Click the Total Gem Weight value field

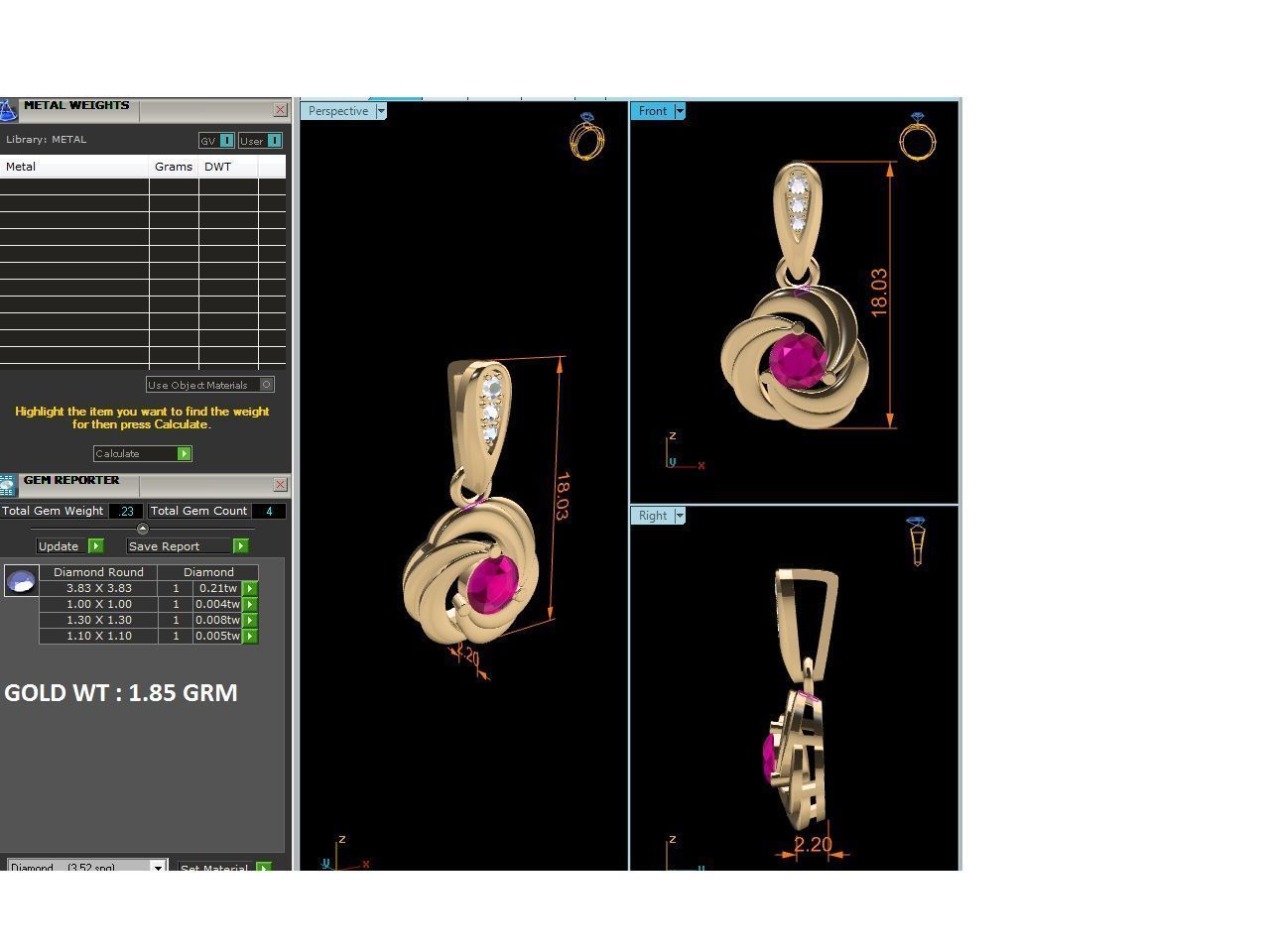tap(126, 512)
